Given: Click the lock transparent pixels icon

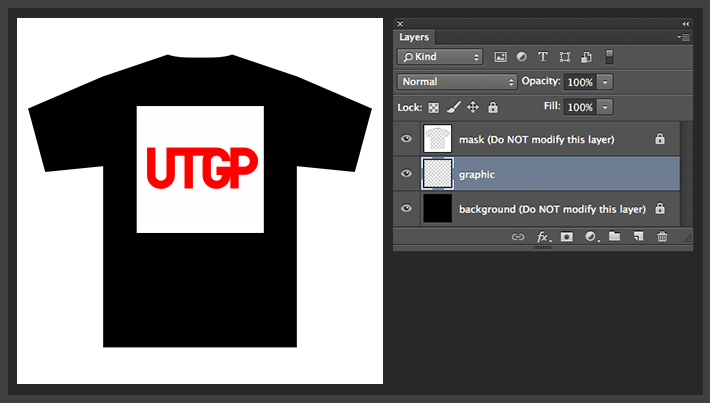Looking at the screenshot, I should point(434,107).
